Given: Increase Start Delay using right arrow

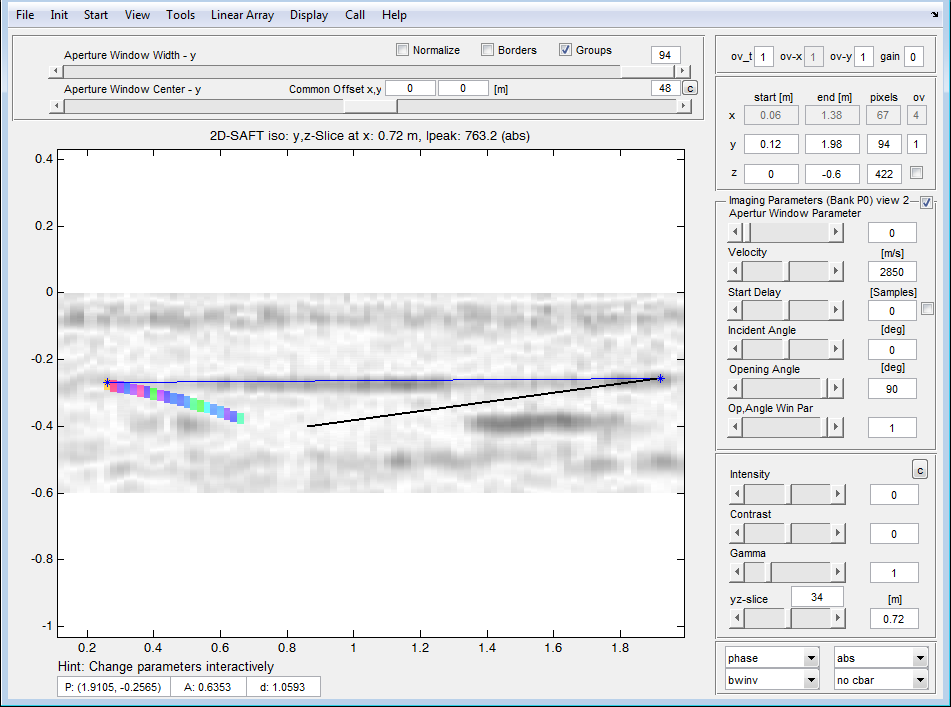Looking at the screenshot, I should 836,310.
